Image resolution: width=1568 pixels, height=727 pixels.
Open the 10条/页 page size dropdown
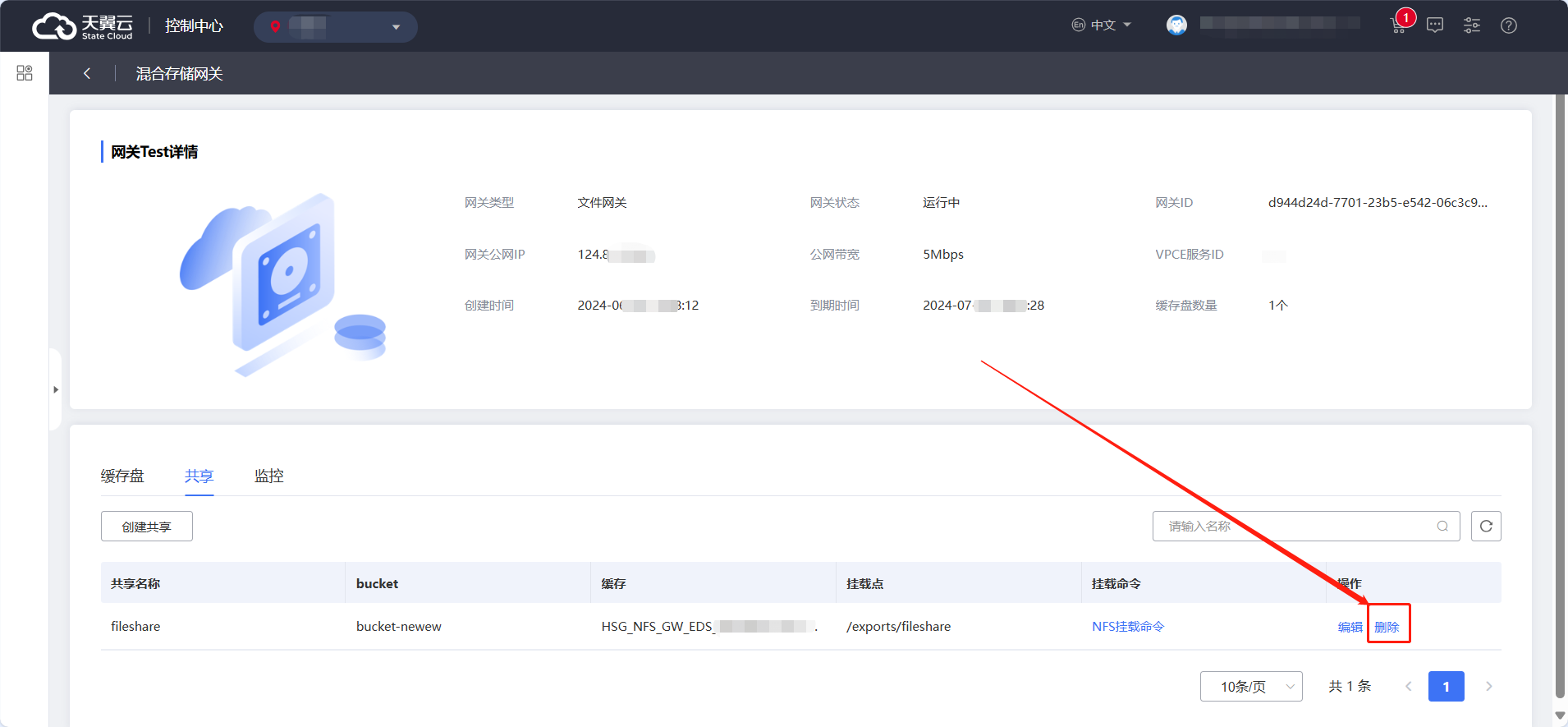click(x=1251, y=686)
